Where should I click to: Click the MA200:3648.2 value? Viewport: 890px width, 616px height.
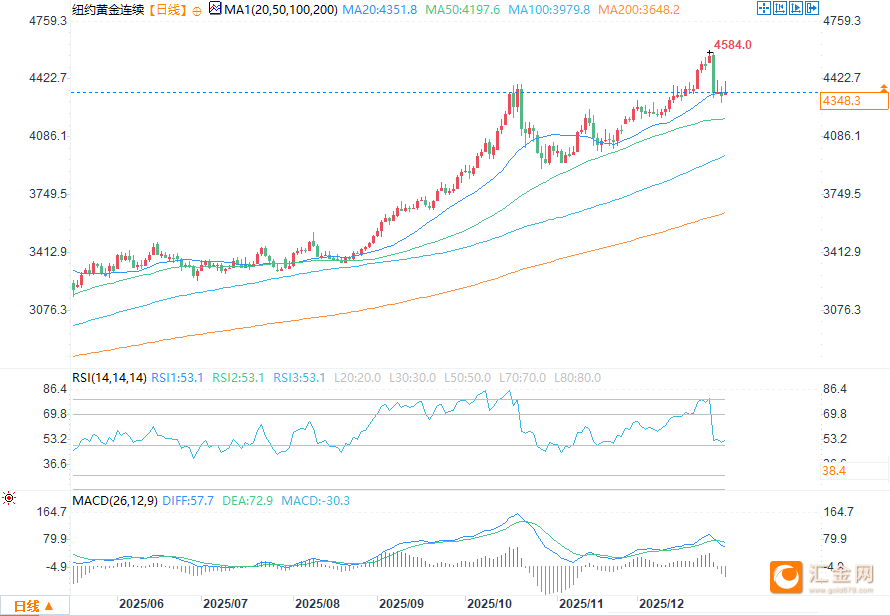point(639,10)
